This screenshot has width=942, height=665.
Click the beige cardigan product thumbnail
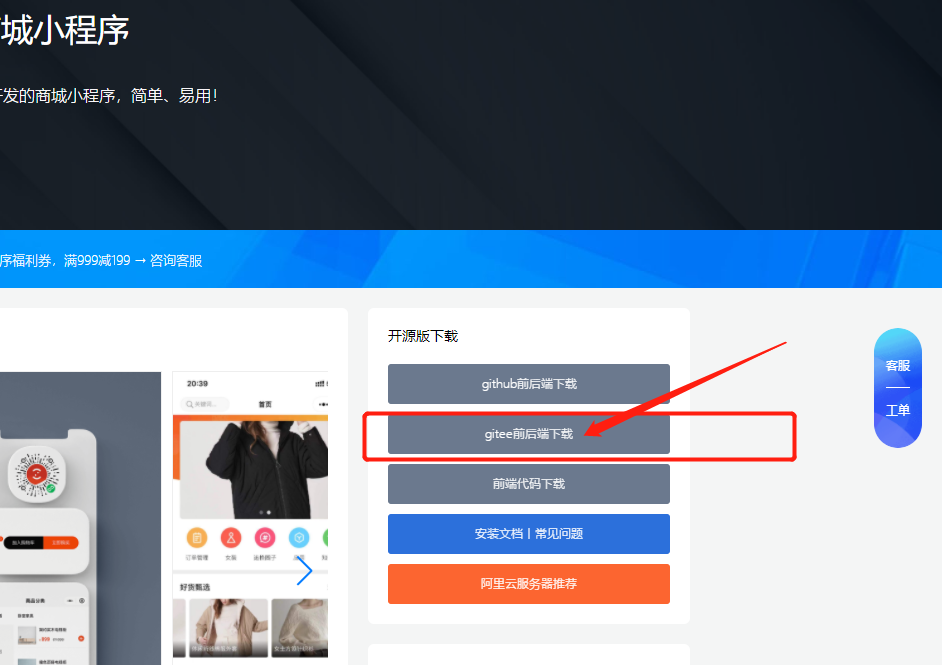pos(228,628)
